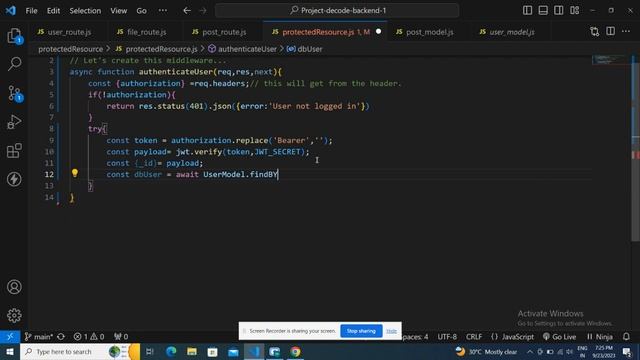Image resolution: width=640 pixels, height=360 pixels.
Task: Open the editor More Actions ellipsis
Action: coord(626,31)
